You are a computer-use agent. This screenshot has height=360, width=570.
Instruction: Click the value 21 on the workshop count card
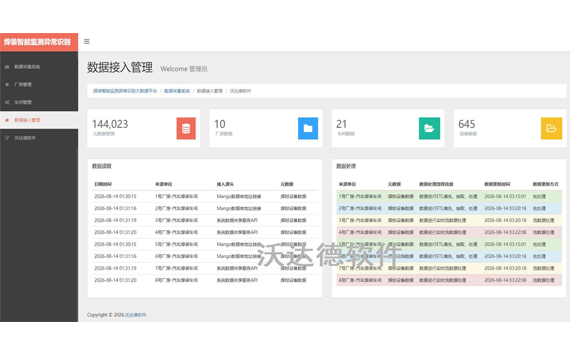click(341, 124)
